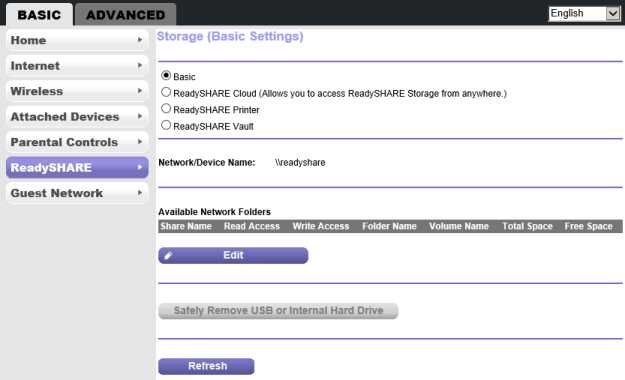The width and height of the screenshot is (625, 380).
Task: Click the Edit button
Action: pyautogui.click(x=233, y=255)
